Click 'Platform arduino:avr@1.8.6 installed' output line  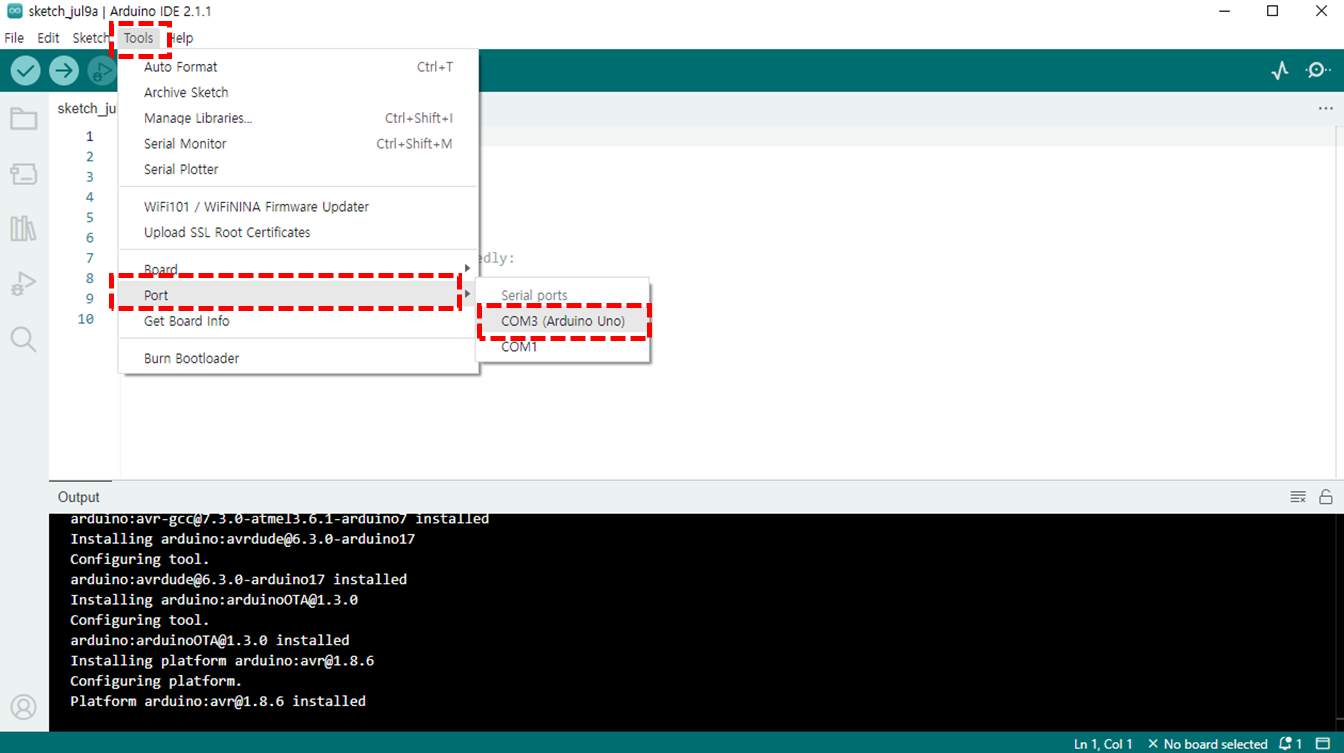[x=218, y=701]
